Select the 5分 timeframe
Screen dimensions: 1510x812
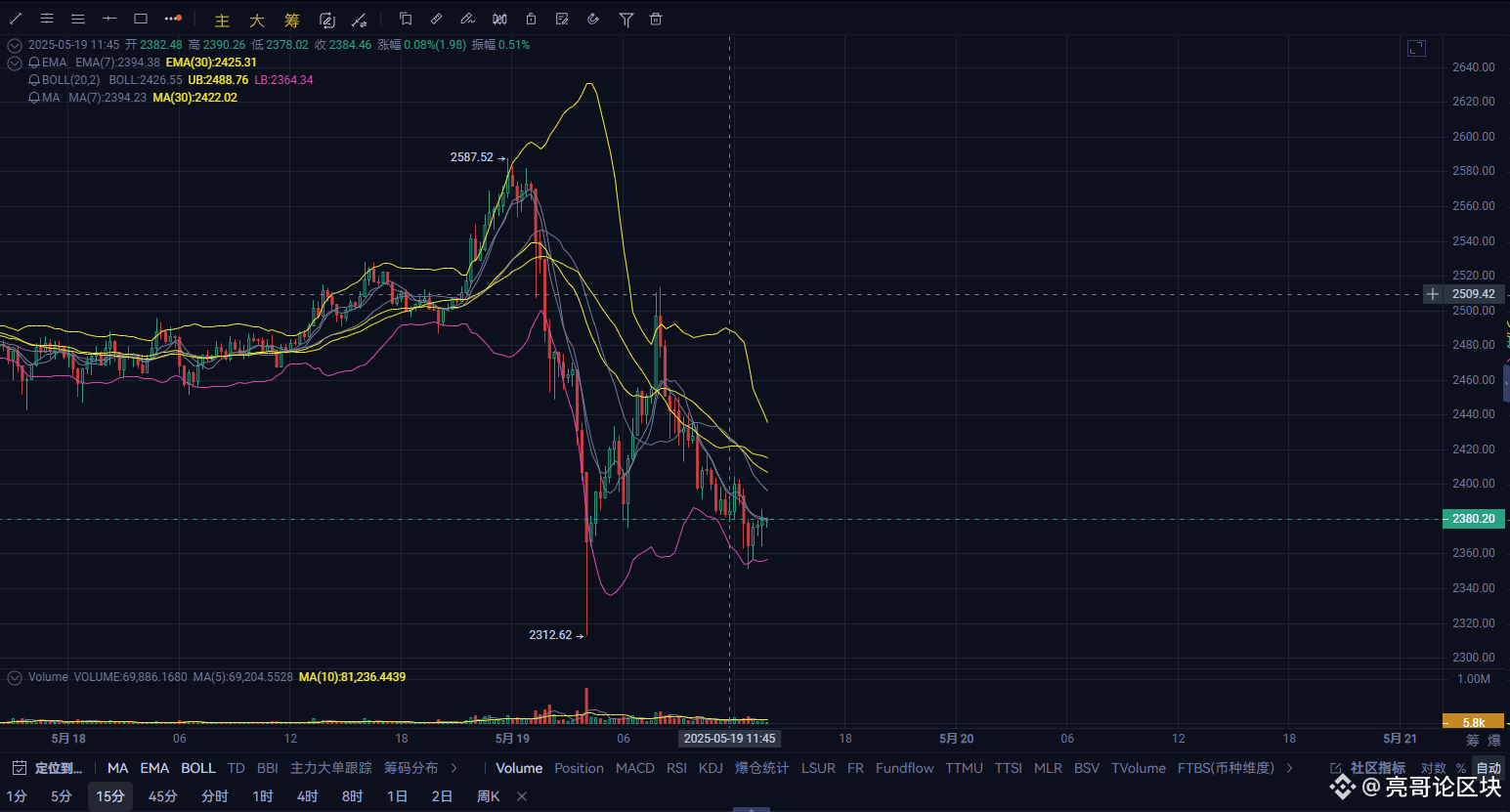pyautogui.click(x=62, y=796)
